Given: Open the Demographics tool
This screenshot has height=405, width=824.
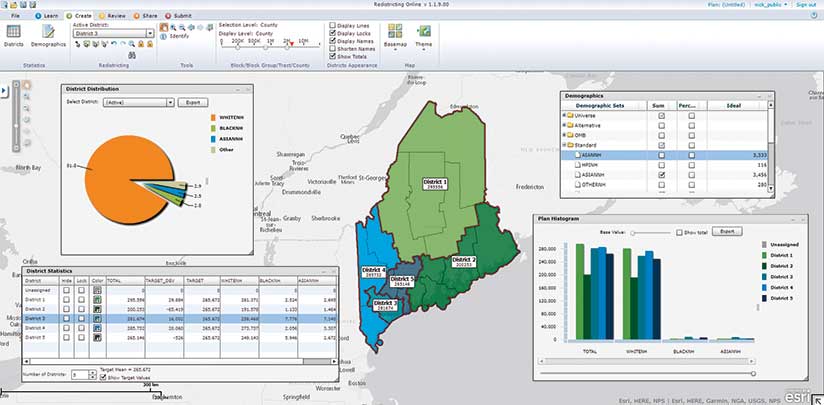Looking at the screenshot, I should pos(48,36).
